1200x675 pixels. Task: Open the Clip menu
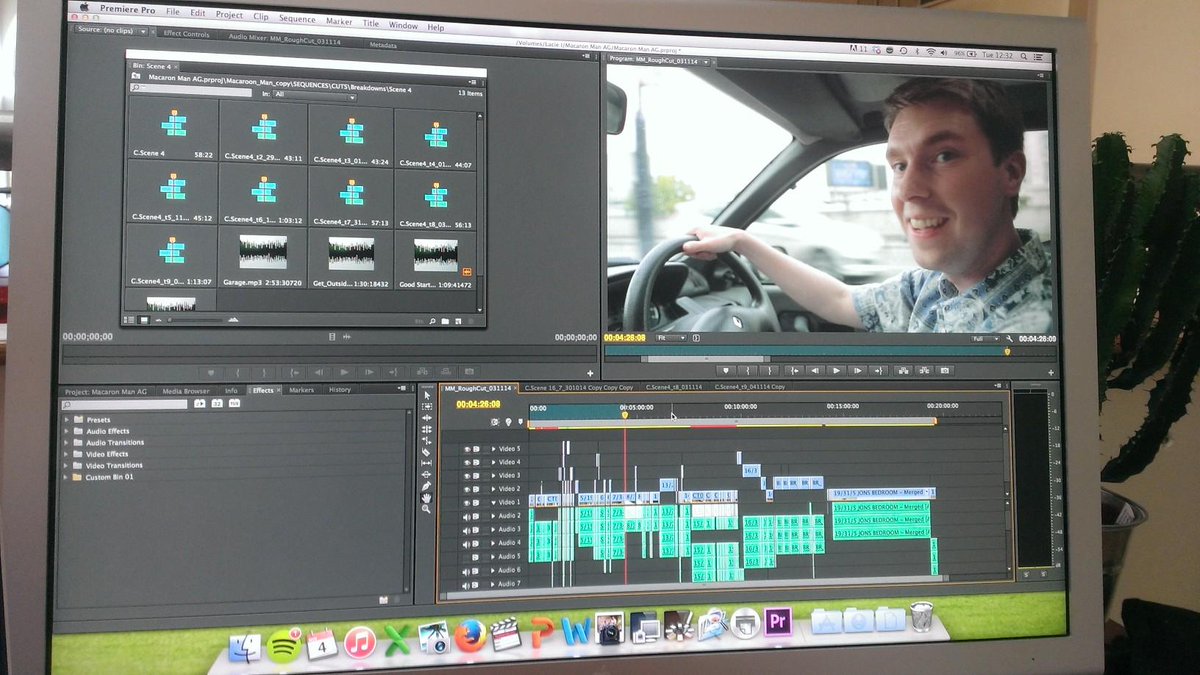tap(261, 16)
